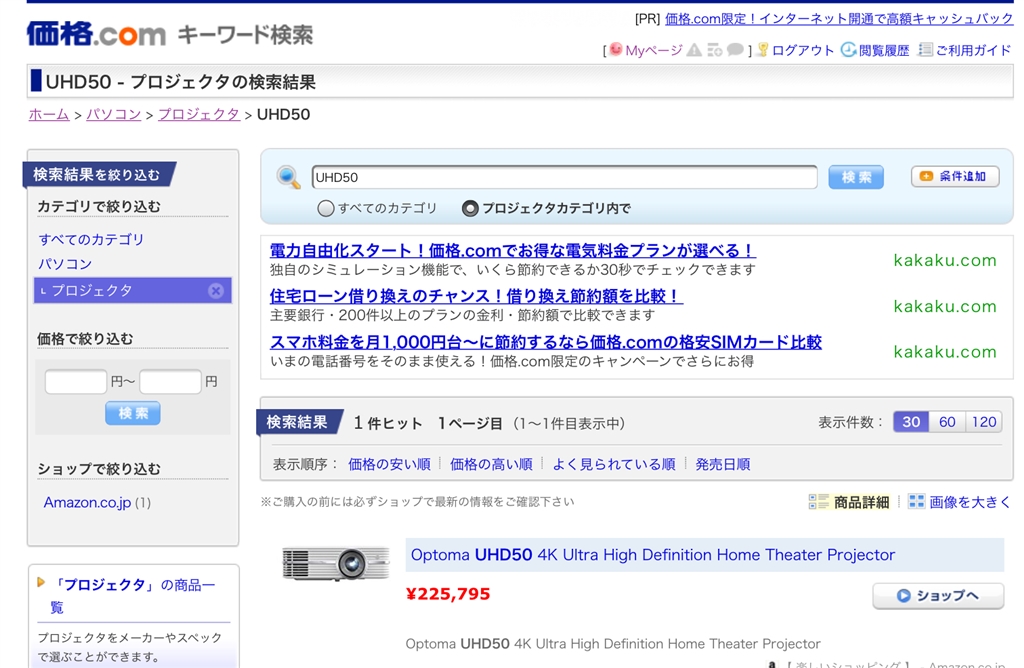Click the パソコン breadcrumb link
The image size is (1024, 668).
(114, 114)
